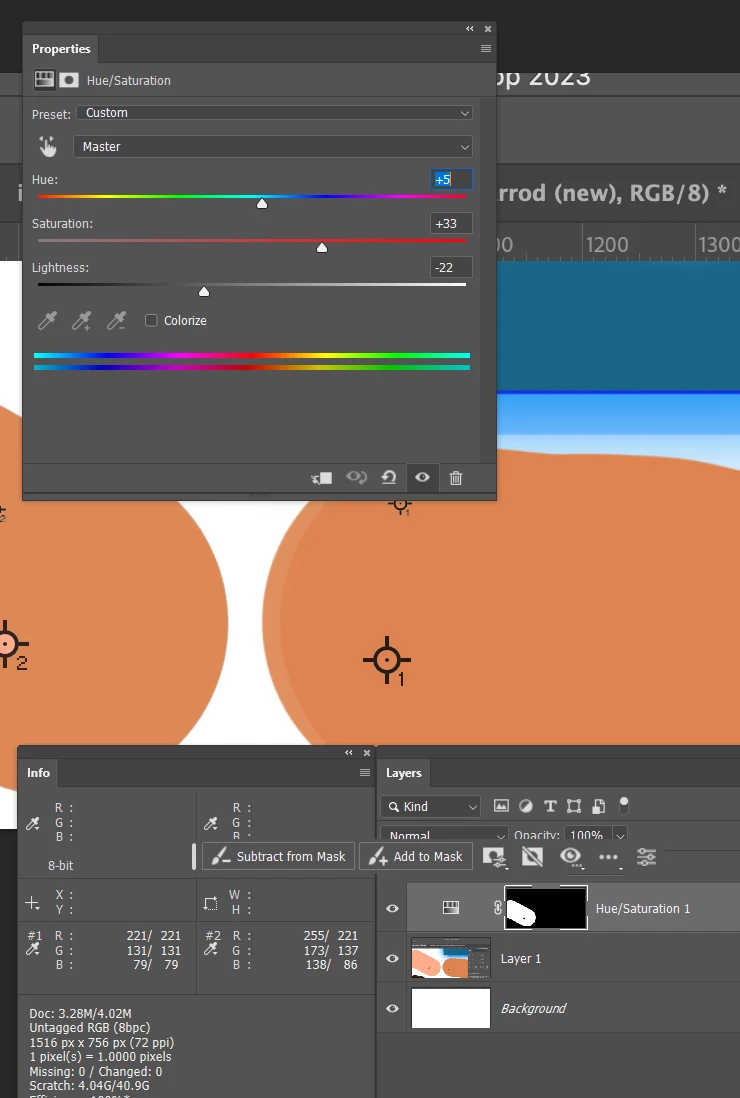
Task: Click the Saturation value field showing +33
Action: 451,223
